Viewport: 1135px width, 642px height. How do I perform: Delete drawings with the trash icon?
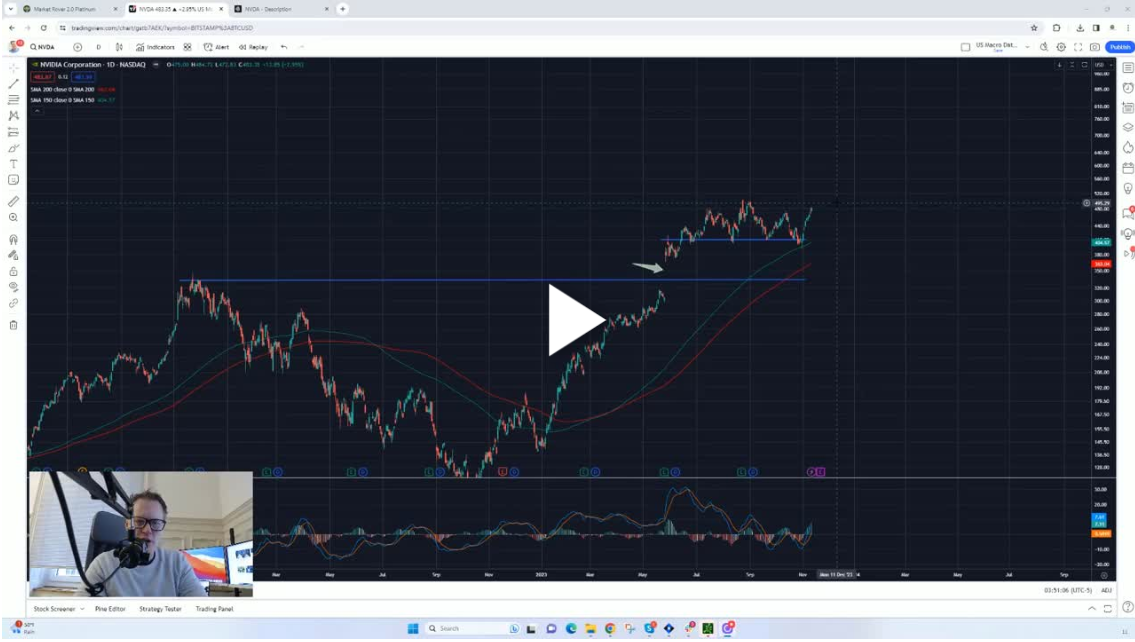(13, 325)
